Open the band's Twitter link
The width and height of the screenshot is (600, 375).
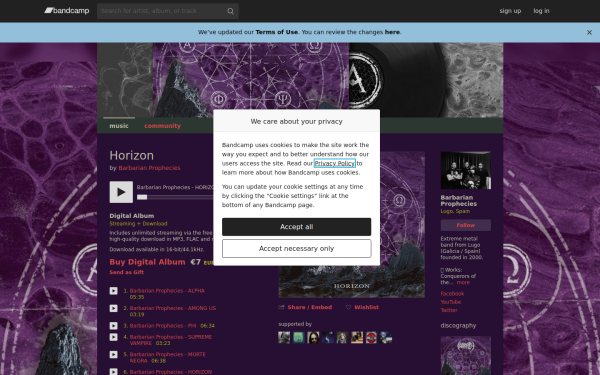click(x=449, y=310)
